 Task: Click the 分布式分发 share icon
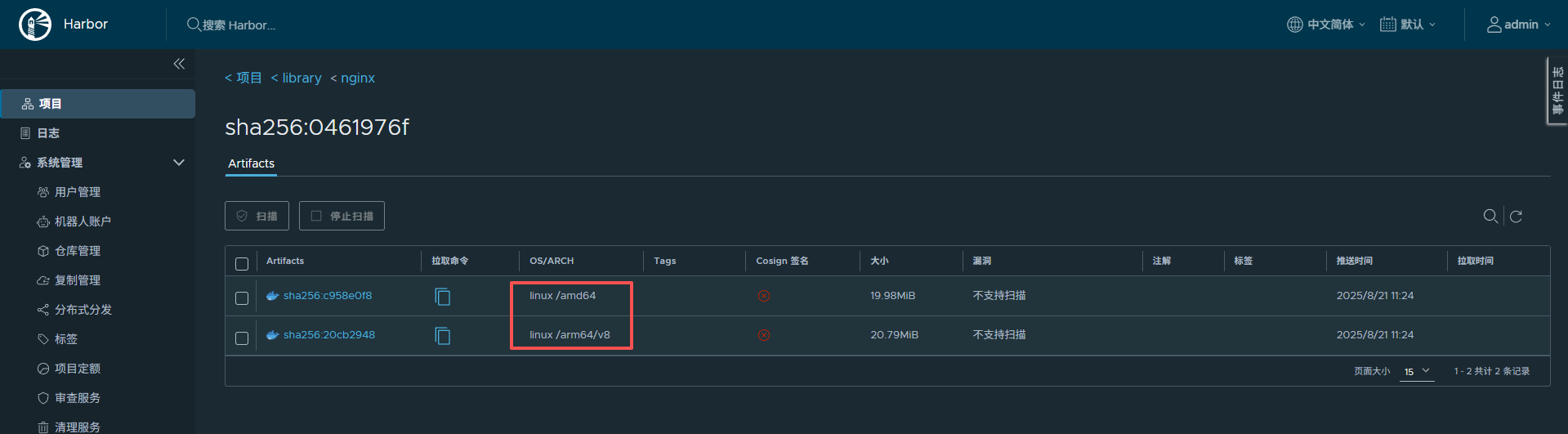[x=43, y=310]
